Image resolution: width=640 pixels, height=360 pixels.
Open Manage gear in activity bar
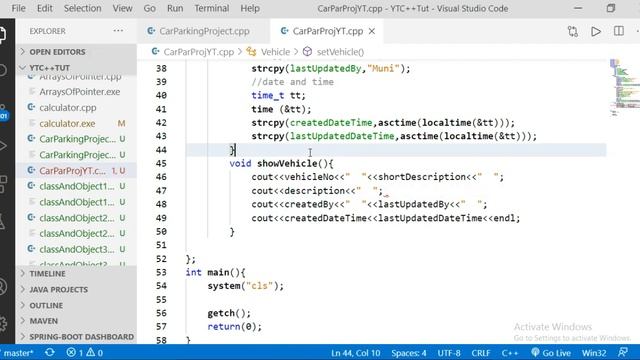[3, 324]
